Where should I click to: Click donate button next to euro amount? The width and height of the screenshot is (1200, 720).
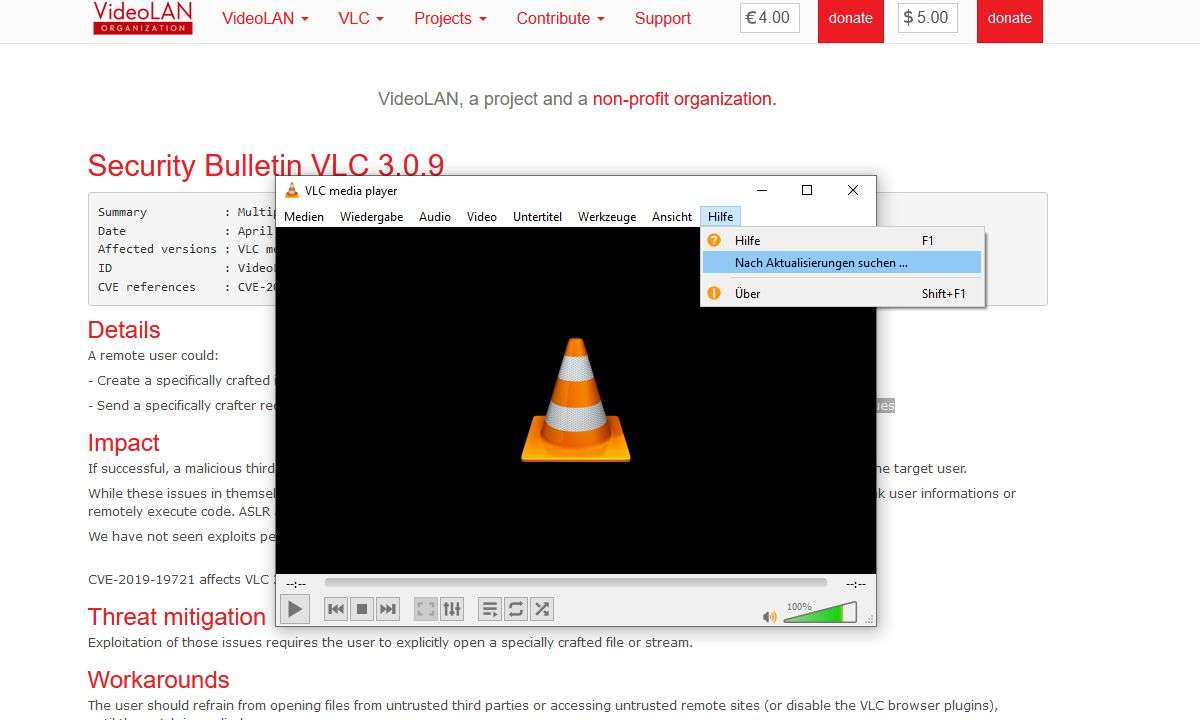(851, 18)
